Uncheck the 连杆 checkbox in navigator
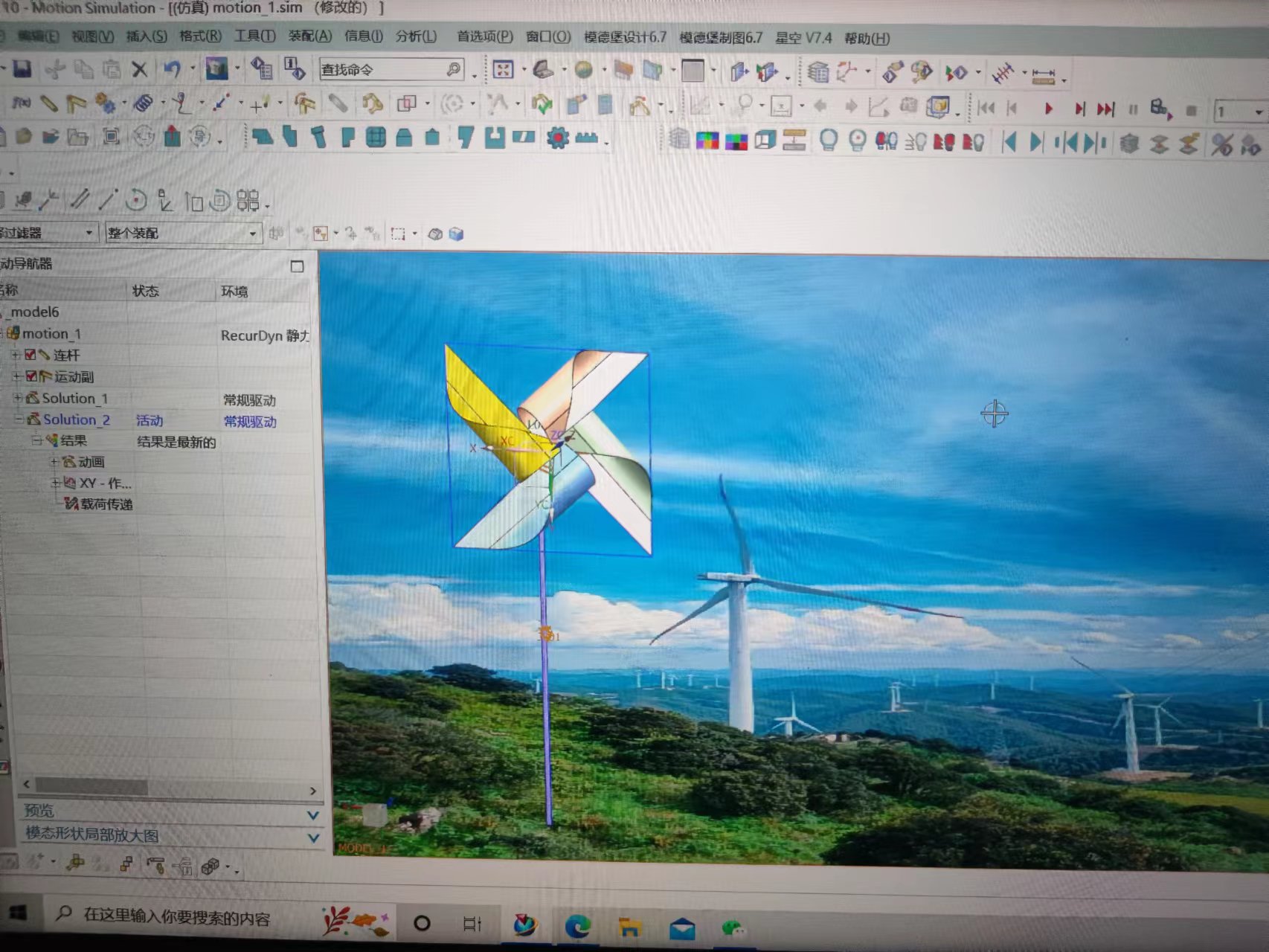Screen dimensions: 1269x952 click(30, 355)
